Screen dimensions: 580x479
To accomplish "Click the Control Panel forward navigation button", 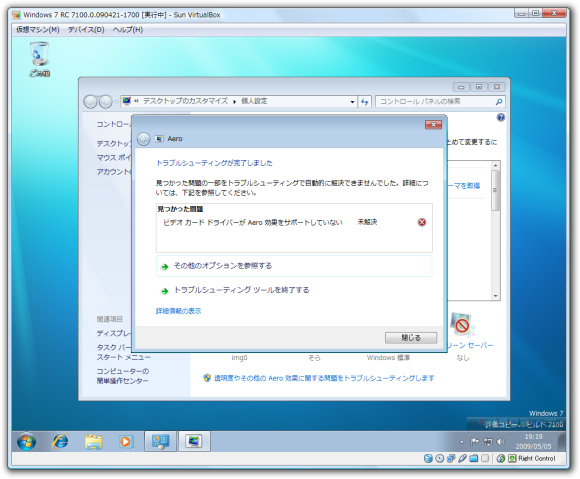I will 105,101.
